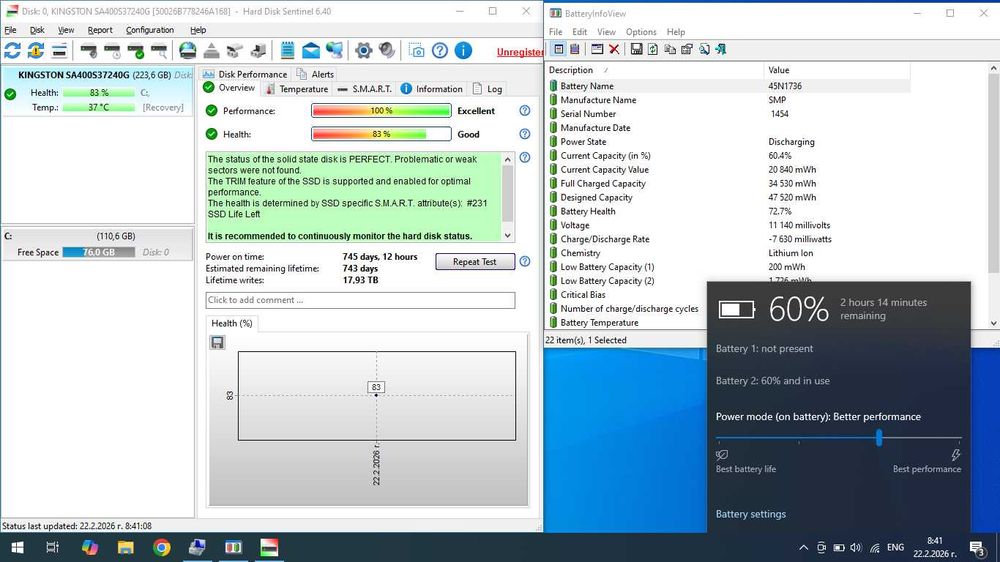Click BatteryInfoView list scrollbar down arrow

pos(994,323)
